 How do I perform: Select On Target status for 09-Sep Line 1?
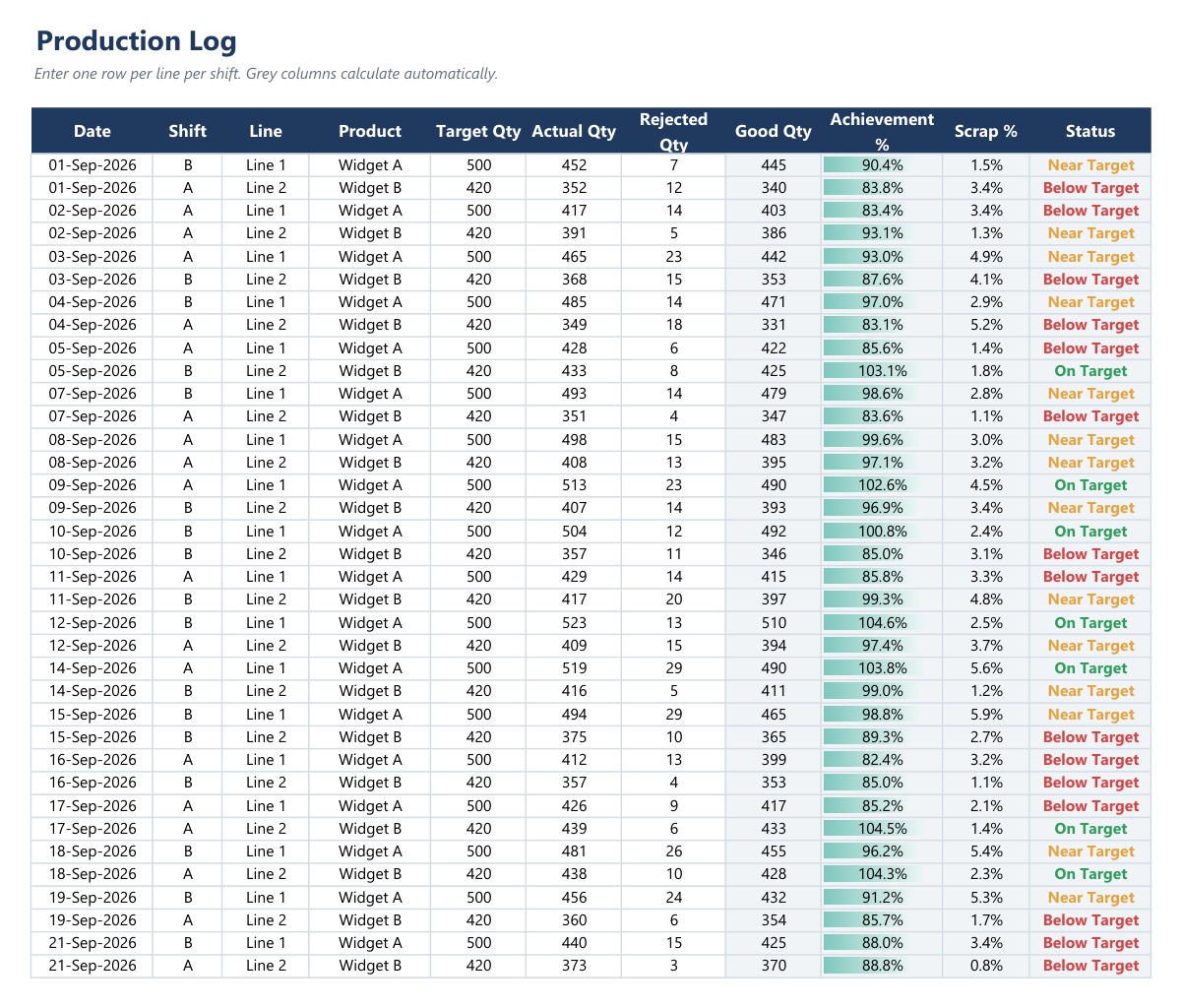coord(1090,485)
